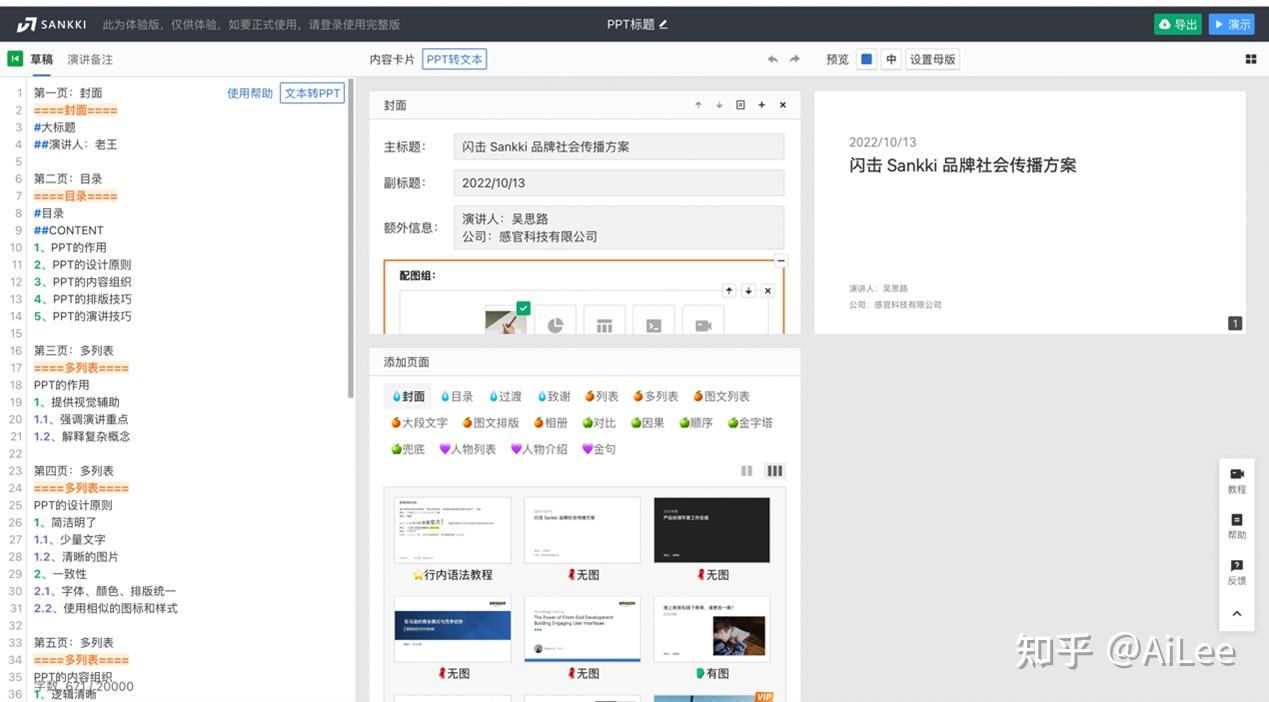Click the 文本转PPT button
The width and height of the screenshot is (1269, 702).
(x=312, y=93)
